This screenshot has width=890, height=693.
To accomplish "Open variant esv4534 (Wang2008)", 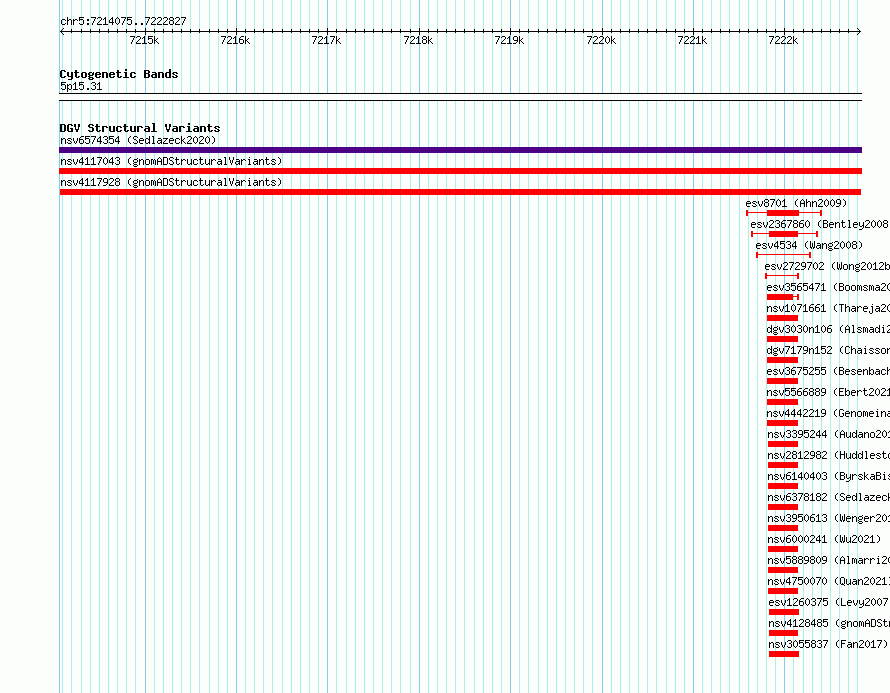I will (809, 245).
